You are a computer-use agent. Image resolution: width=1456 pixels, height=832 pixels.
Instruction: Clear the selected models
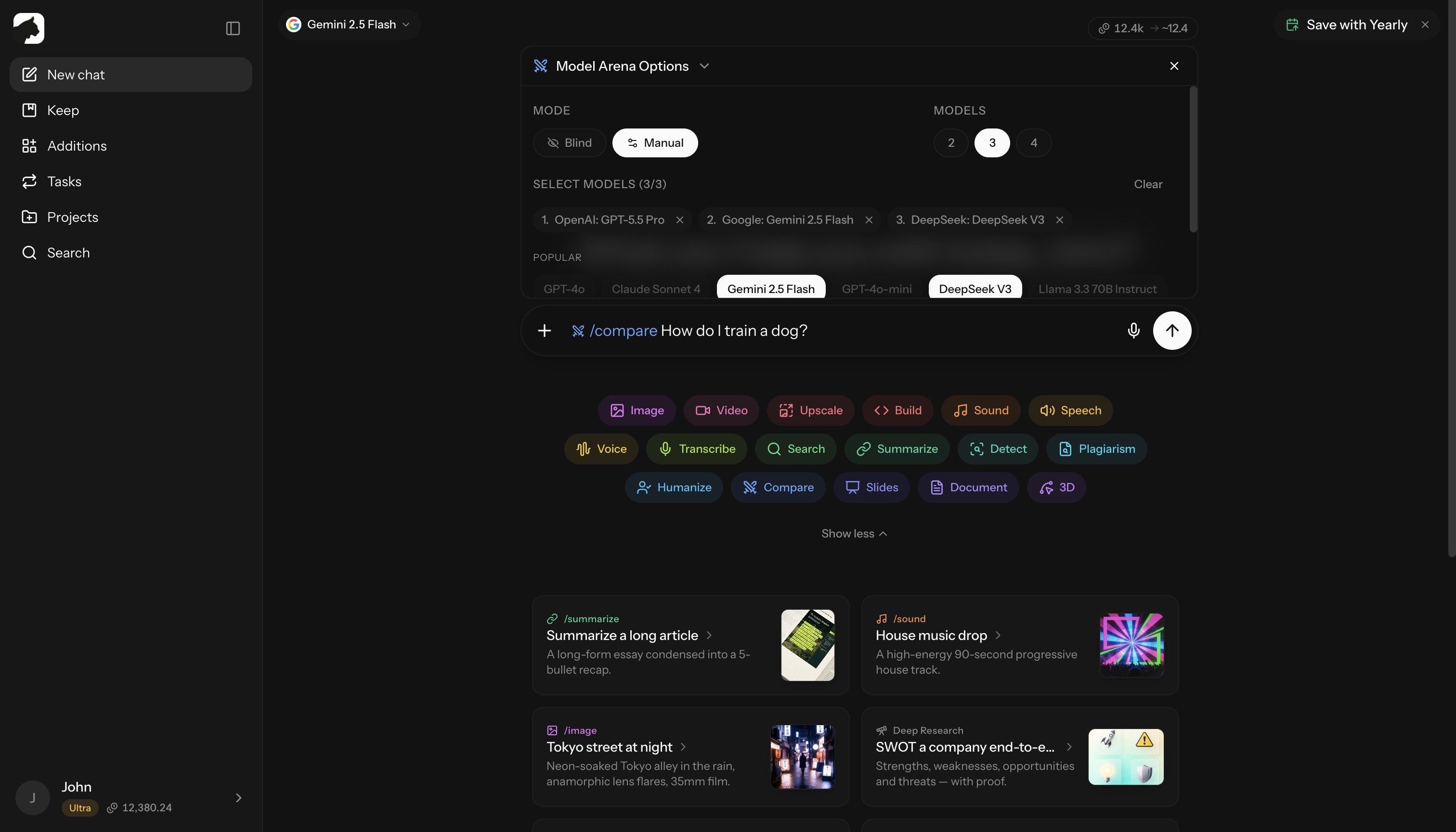(1148, 184)
